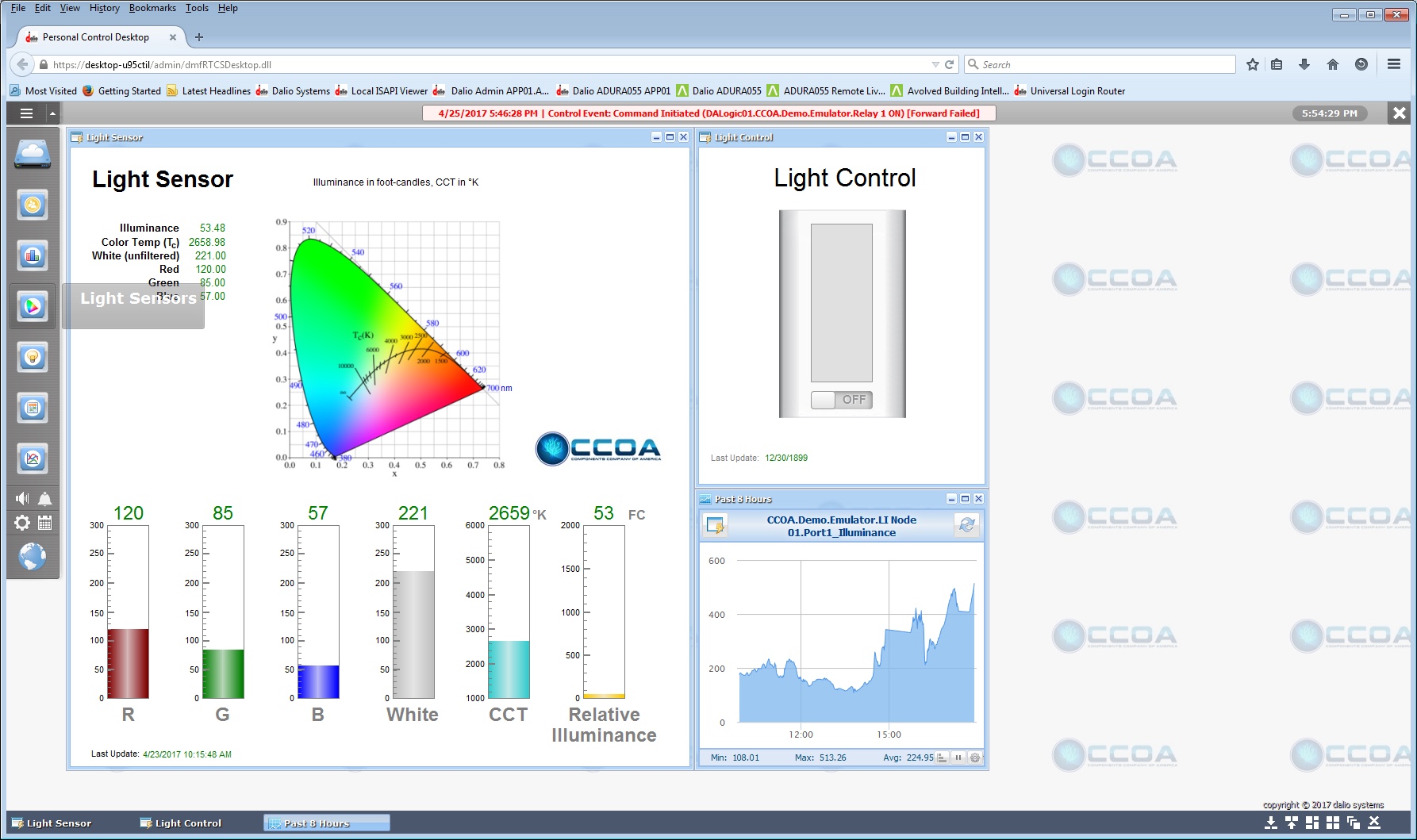Minimize the Light Control panel
Image resolution: width=1417 pixels, height=840 pixels.
(x=951, y=137)
